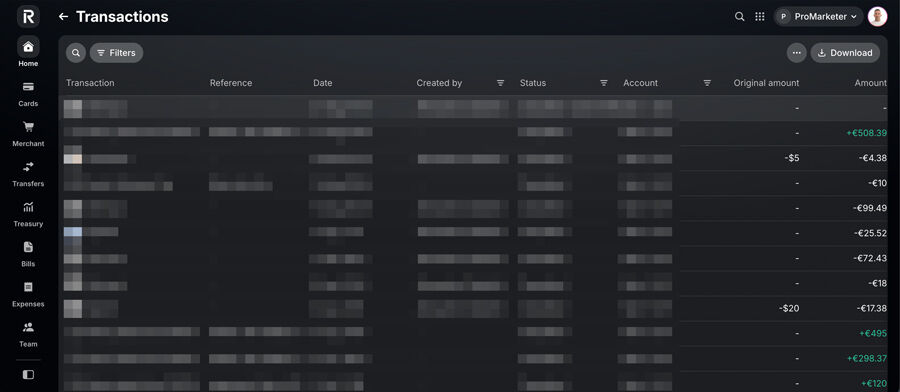Open the -€4.38 transaction row
The width and height of the screenshot is (900, 392).
[473, 158]
